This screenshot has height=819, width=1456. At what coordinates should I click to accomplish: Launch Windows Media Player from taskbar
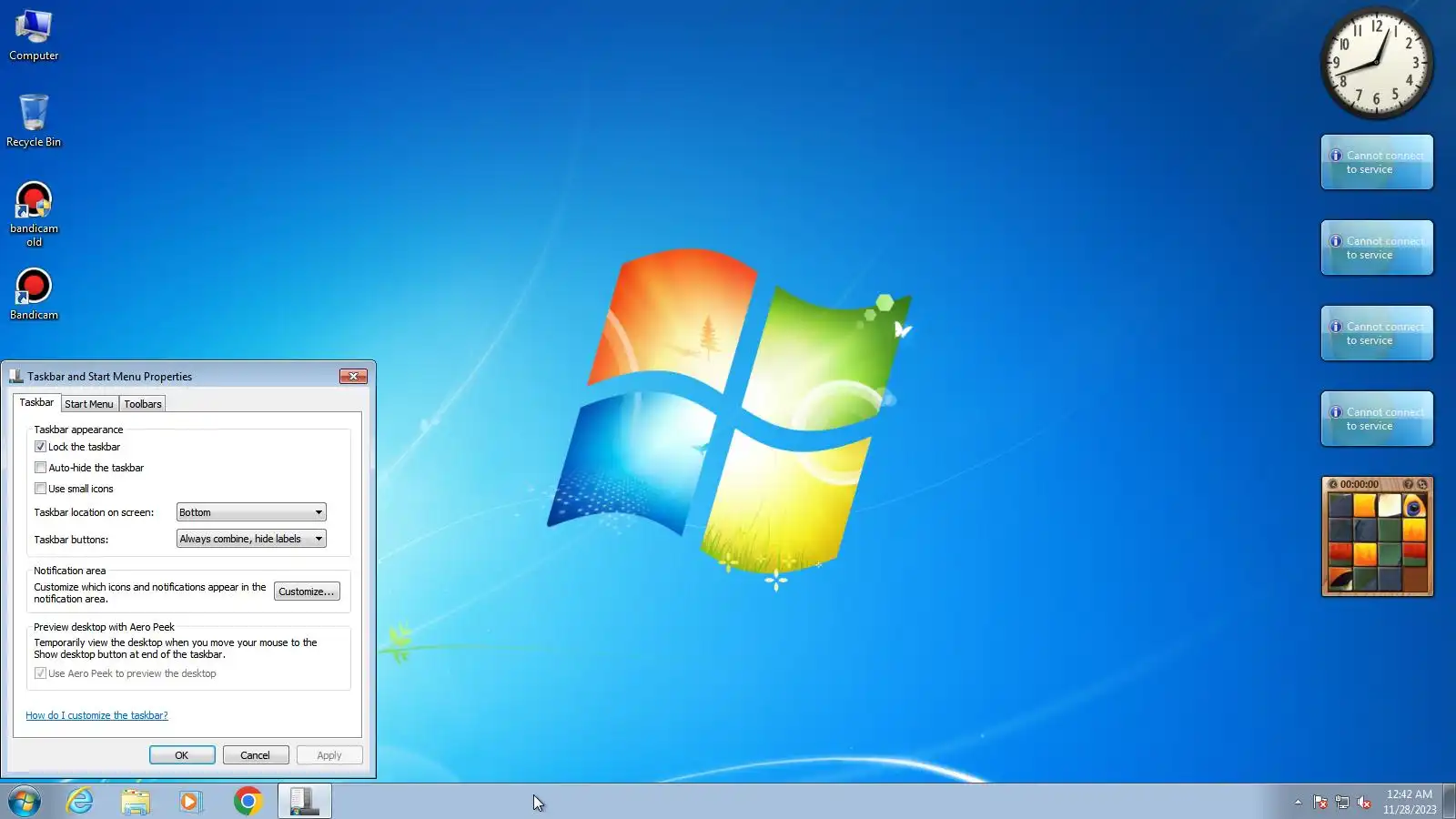click(x=191, y=802)
